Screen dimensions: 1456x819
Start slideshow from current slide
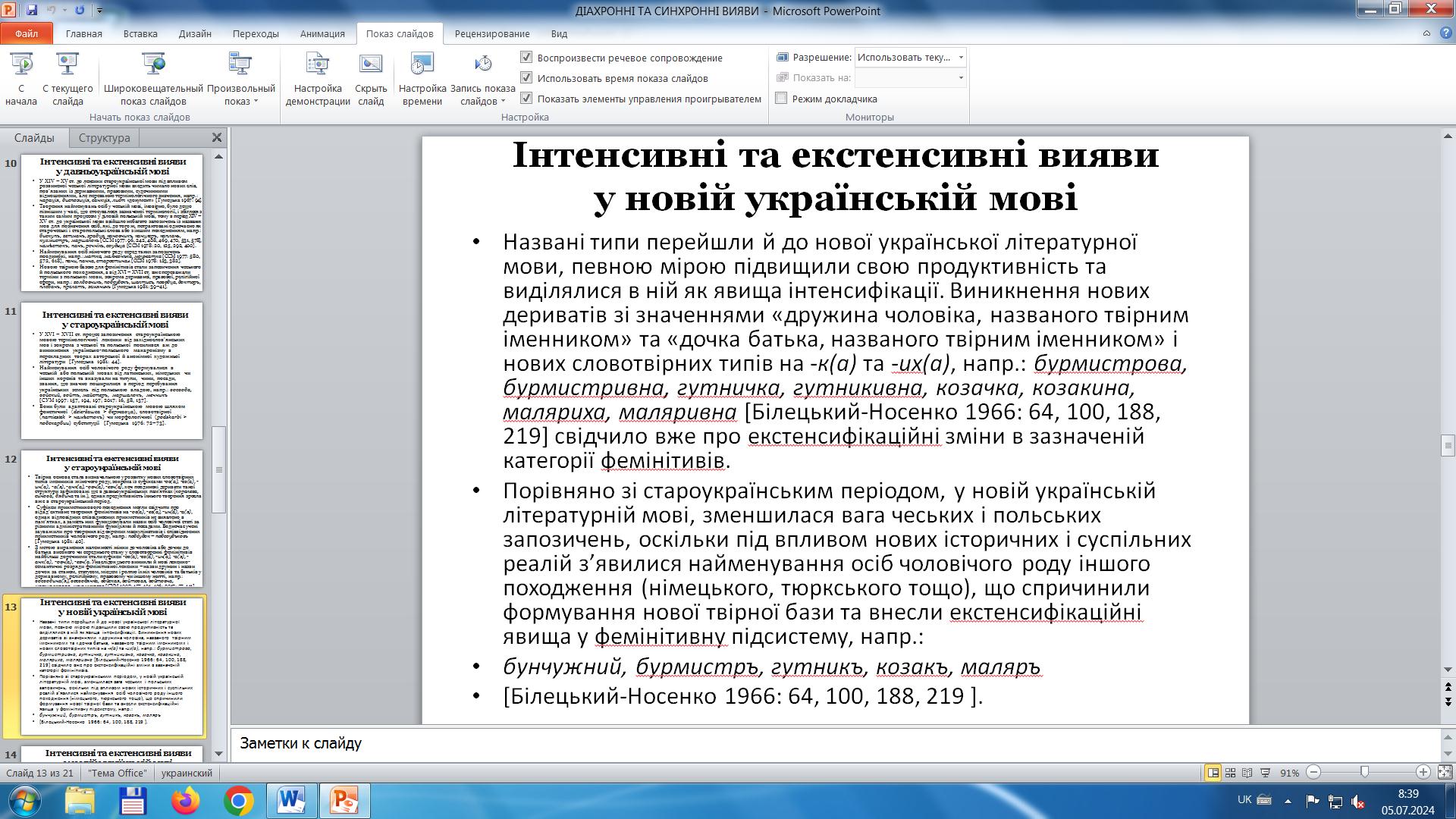point(67,64)
